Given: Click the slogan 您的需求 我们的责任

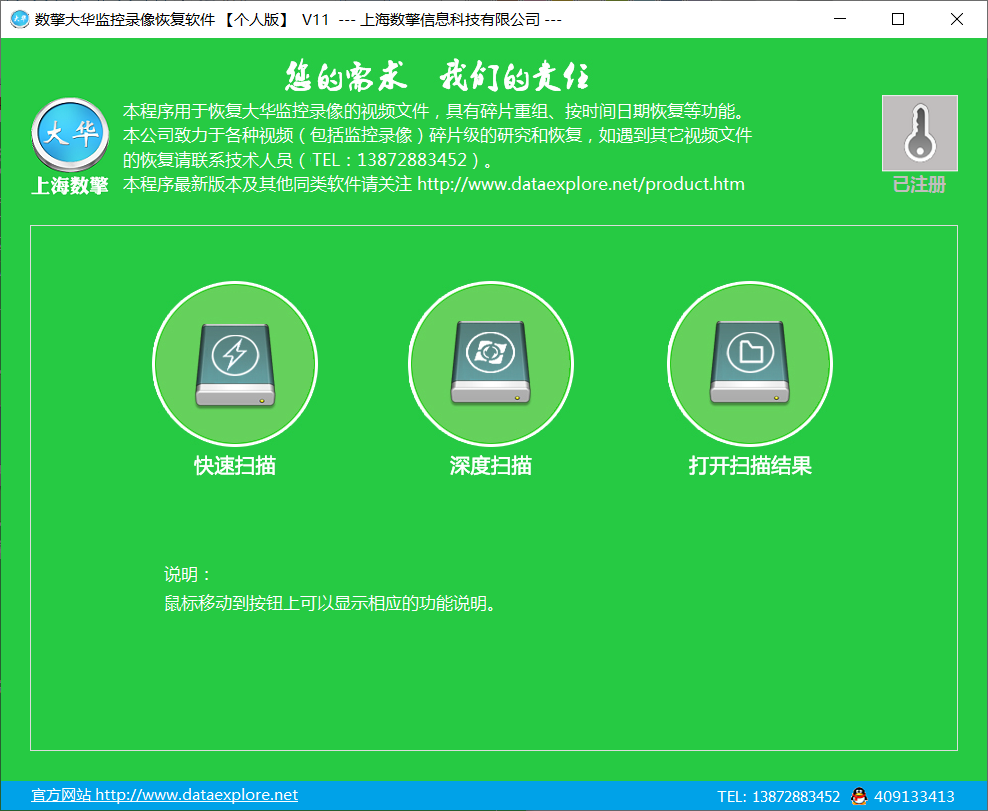Looking at the screenshot, I should pos(437,76).
